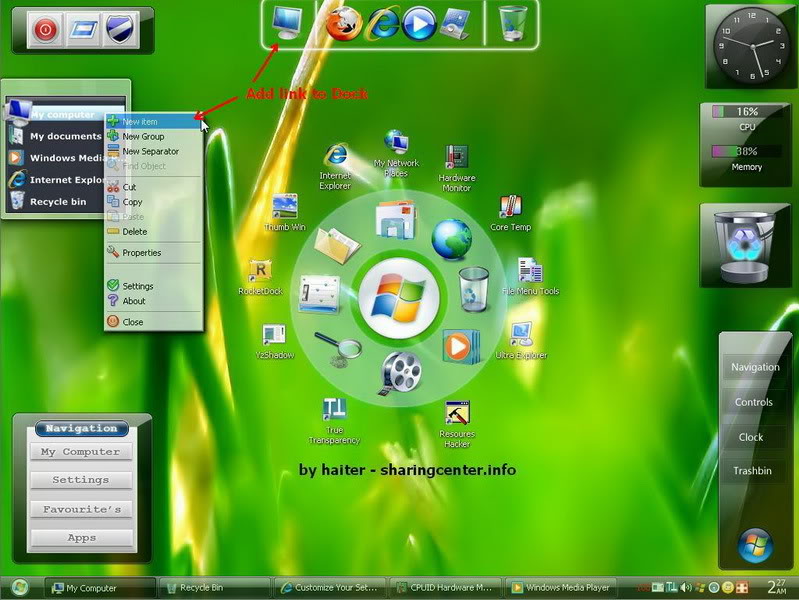Switch to CPUID Hardware Monitor taskbar button
Image resolution: width=799 pixels, height=600 pixels.
pos(445,588)
